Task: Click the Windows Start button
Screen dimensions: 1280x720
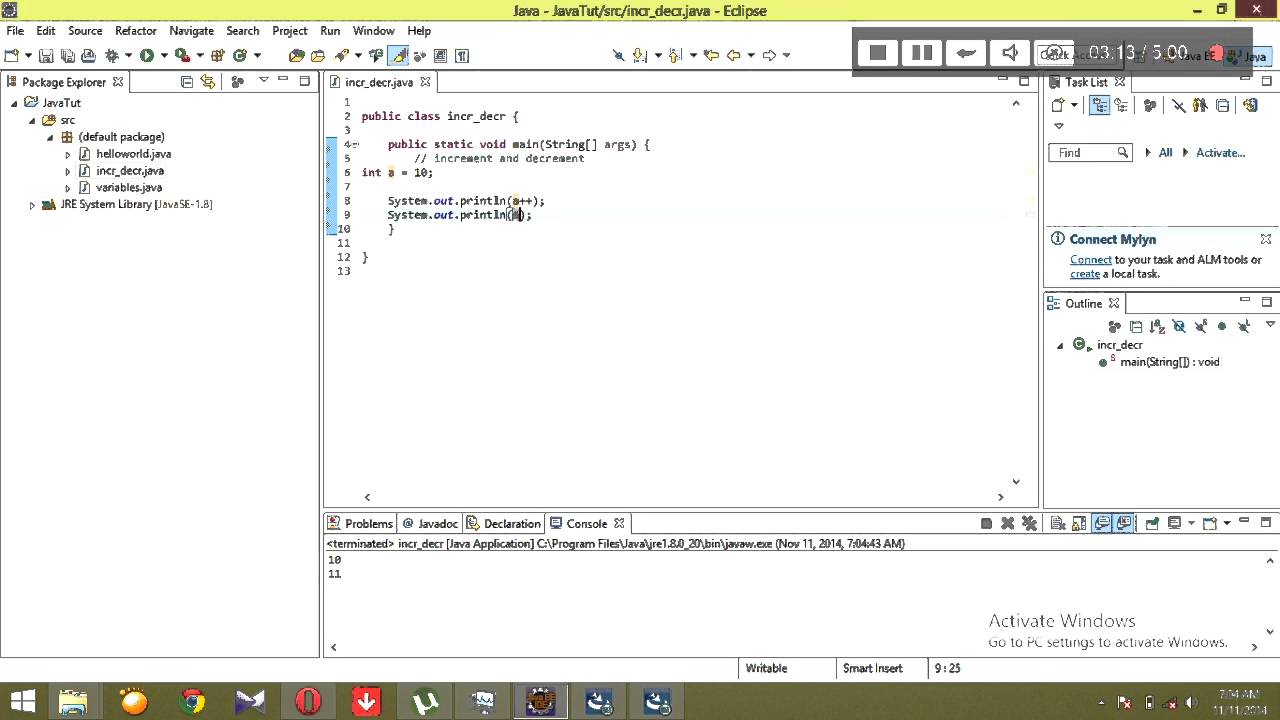Action: click(x=22, y=702)
